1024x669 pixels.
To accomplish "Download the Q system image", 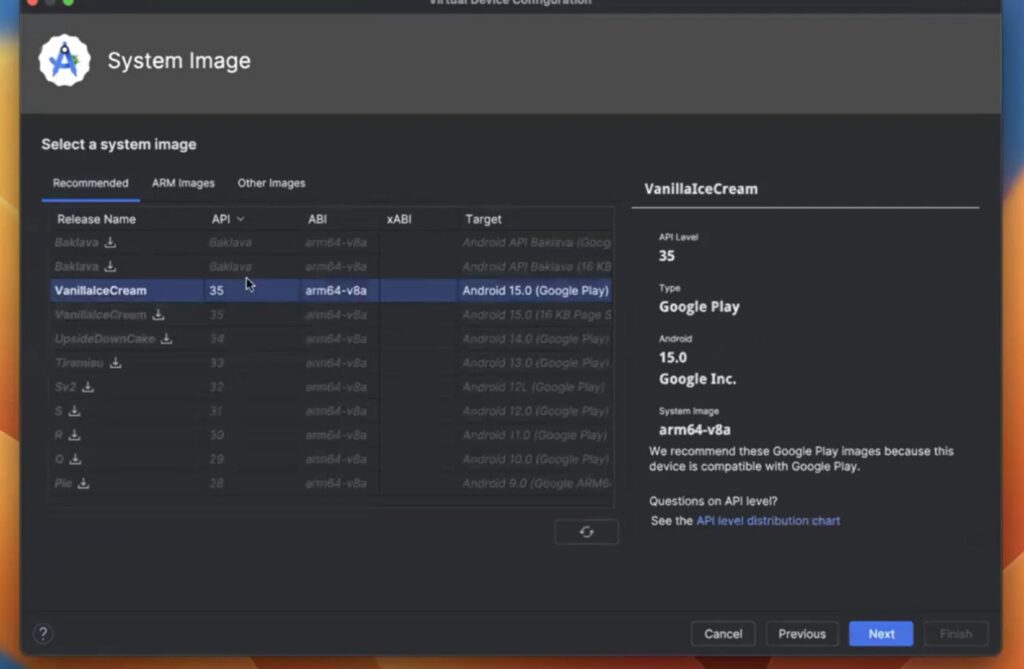I will pos(73,459).
